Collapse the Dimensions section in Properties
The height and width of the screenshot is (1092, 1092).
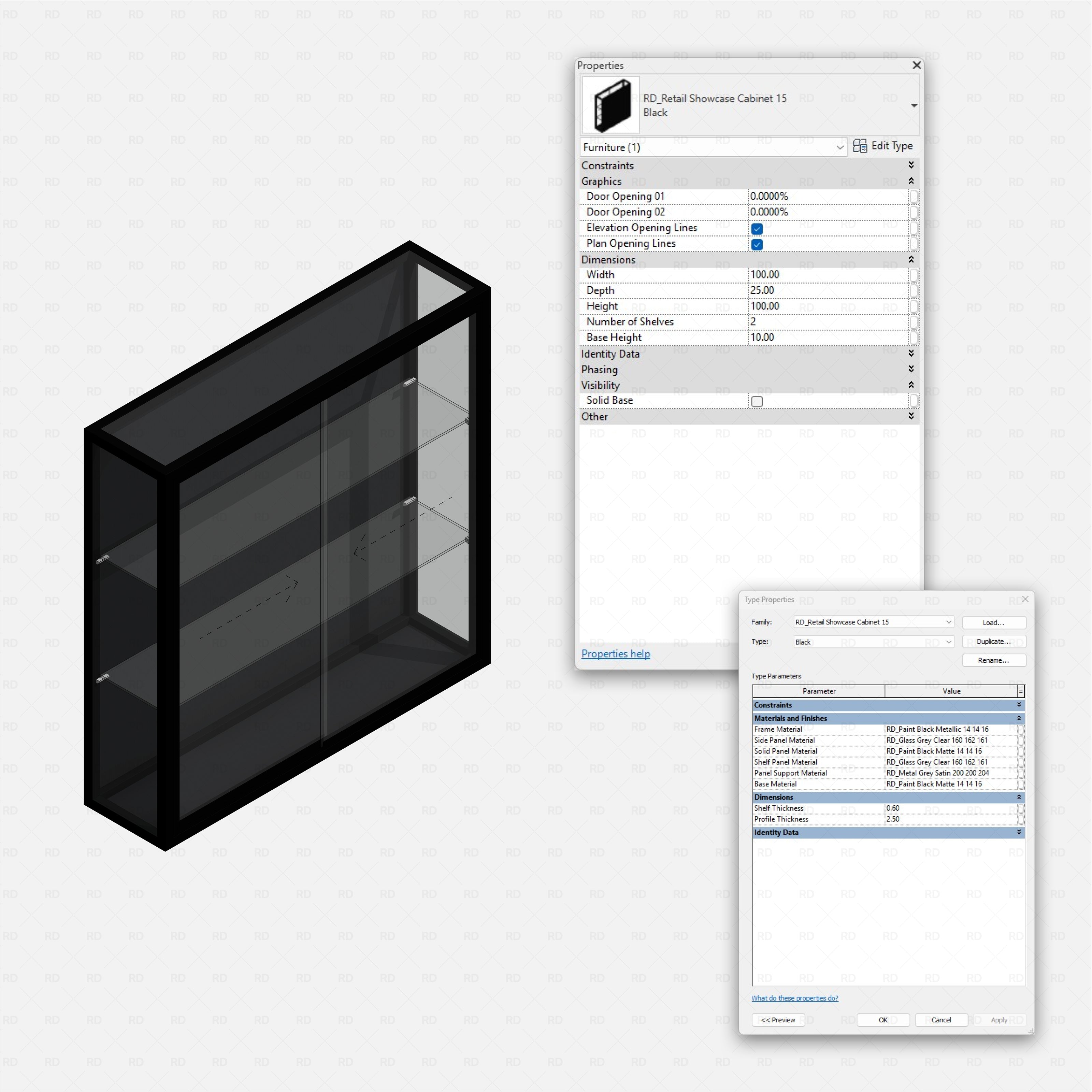pos(911,259)
